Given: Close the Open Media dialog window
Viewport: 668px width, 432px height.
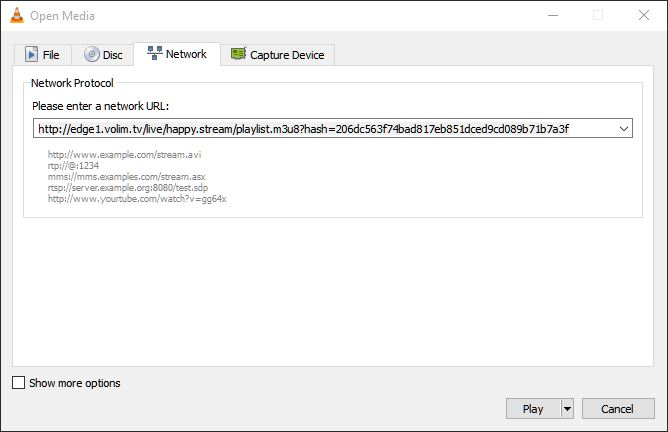Looking at the screenshot, I should 643,15.
